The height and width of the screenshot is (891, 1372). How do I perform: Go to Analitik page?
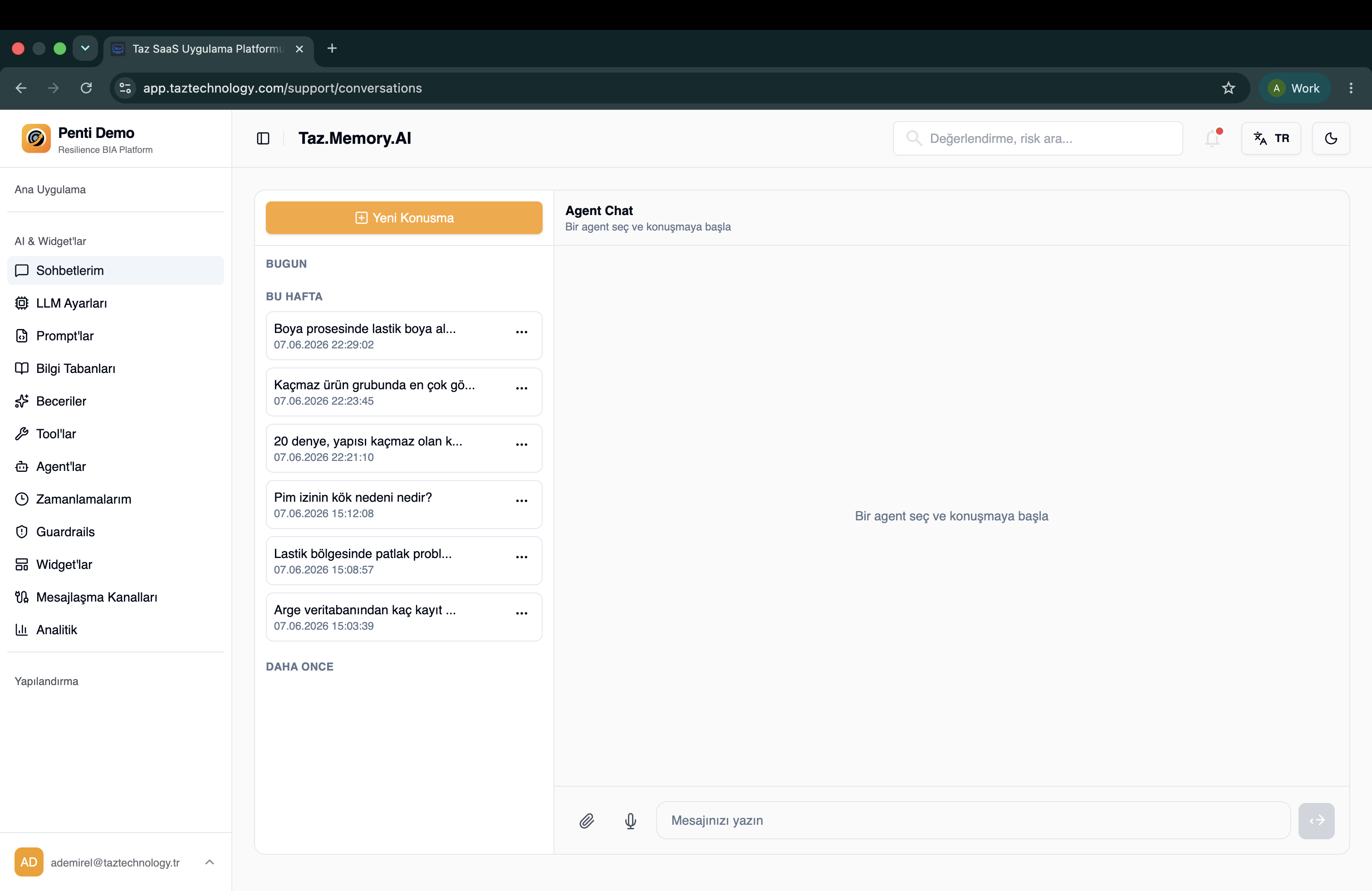coord(116,630)
